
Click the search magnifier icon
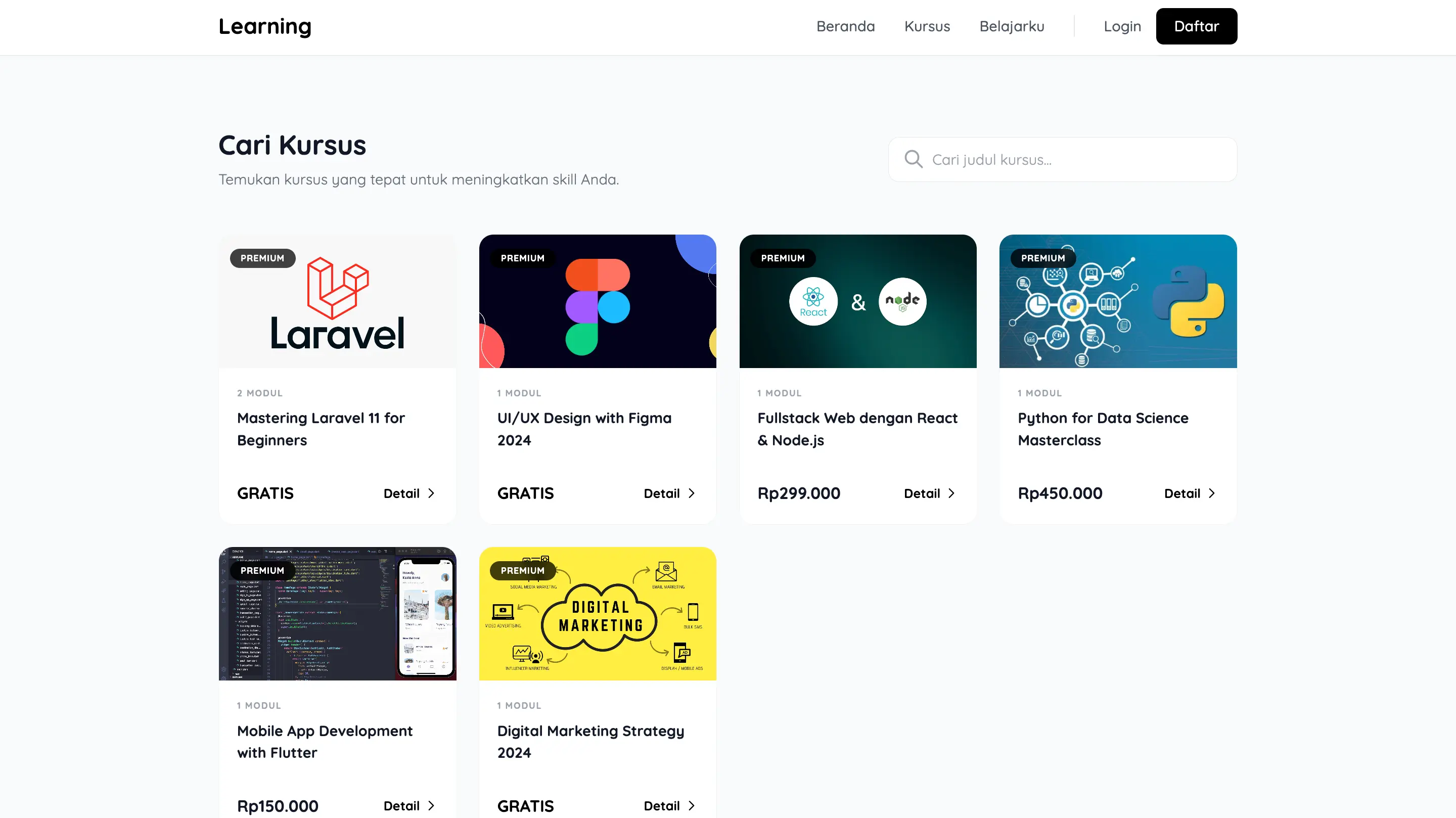point(913,159)
